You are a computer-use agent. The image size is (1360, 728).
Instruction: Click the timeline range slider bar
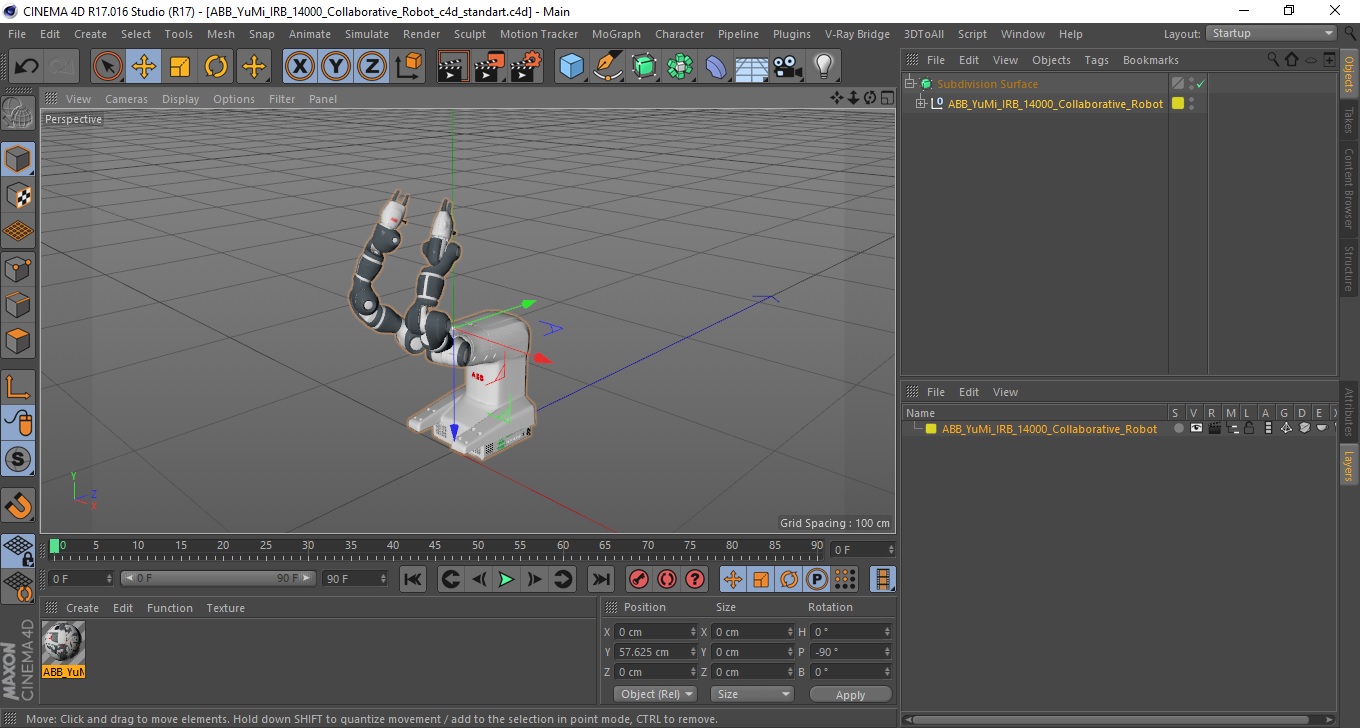[x=218, y=578]
